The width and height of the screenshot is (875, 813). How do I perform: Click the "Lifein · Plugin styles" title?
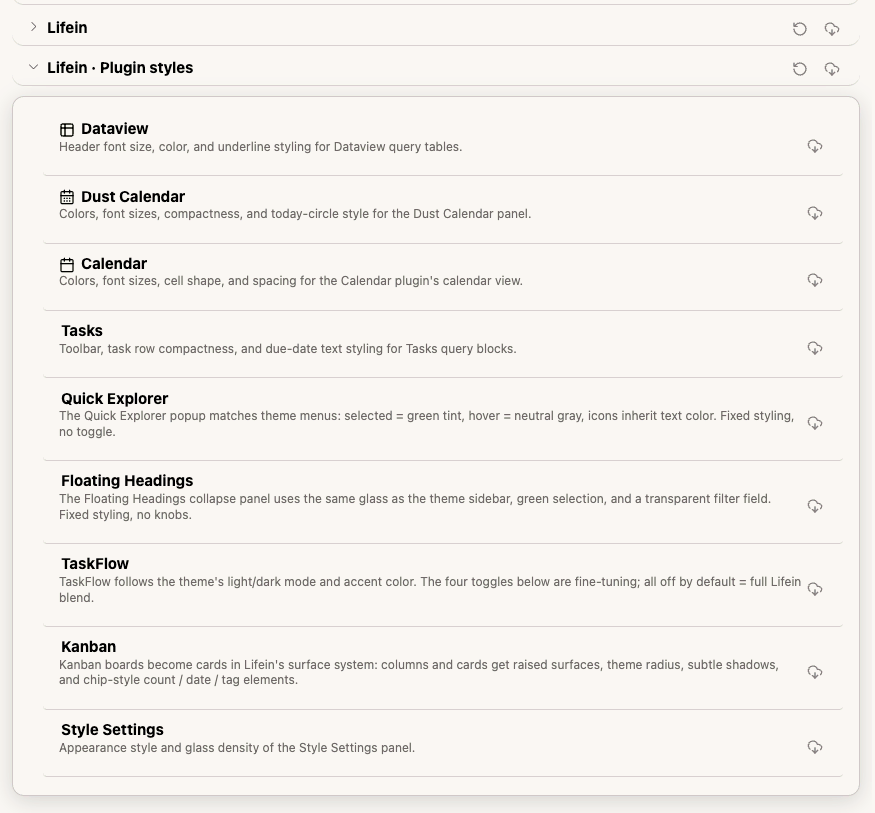click(120, 68)
